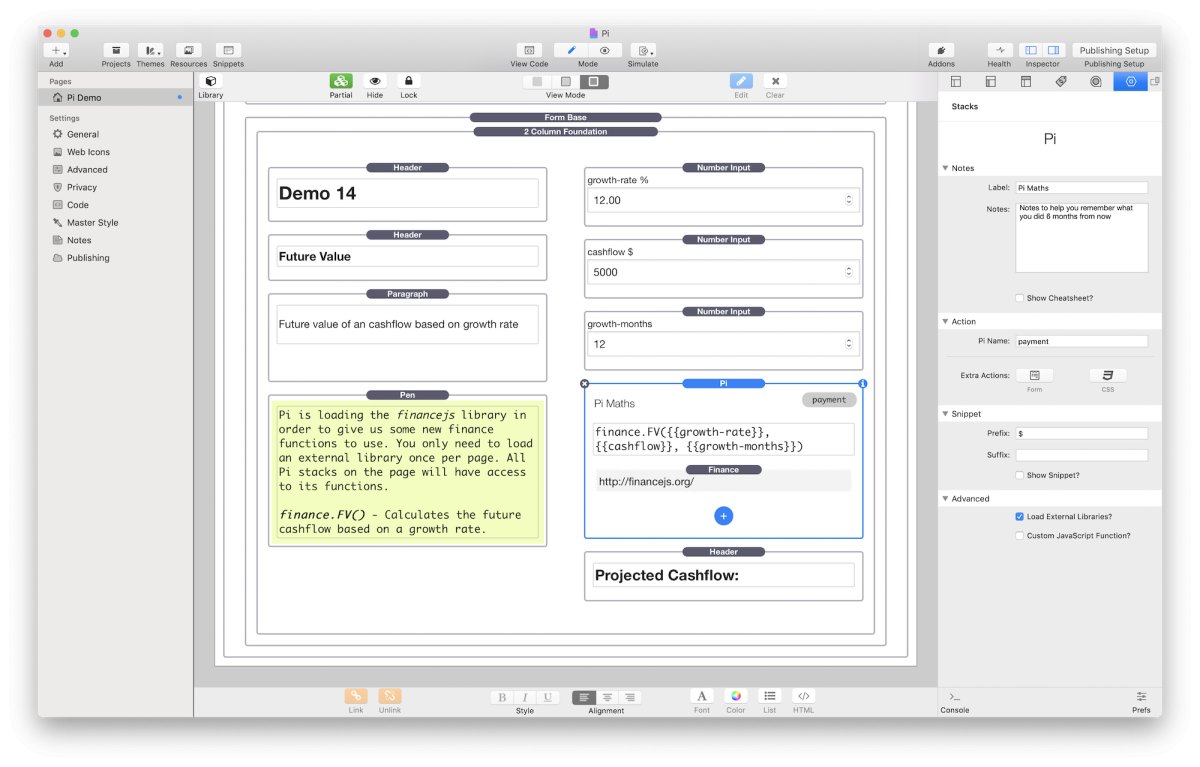Open the Themes dropdown in toolbar
This screenshot has height=767, width=1200.
click(x=150, y=50)
